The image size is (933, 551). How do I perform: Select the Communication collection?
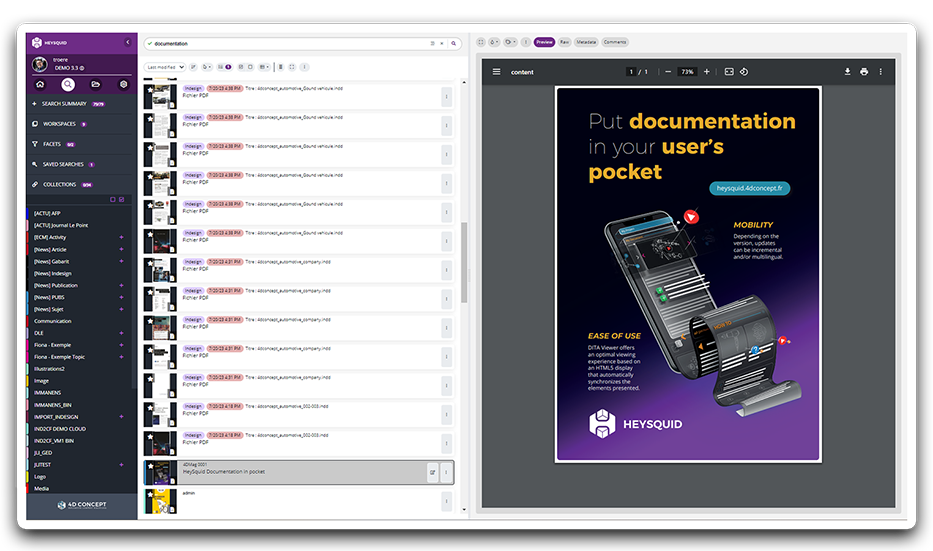[52, 321]
